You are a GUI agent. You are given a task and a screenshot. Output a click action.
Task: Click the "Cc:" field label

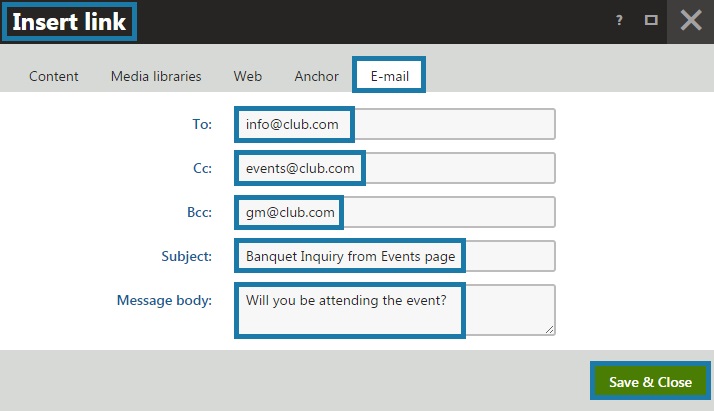tap(202, 168)
